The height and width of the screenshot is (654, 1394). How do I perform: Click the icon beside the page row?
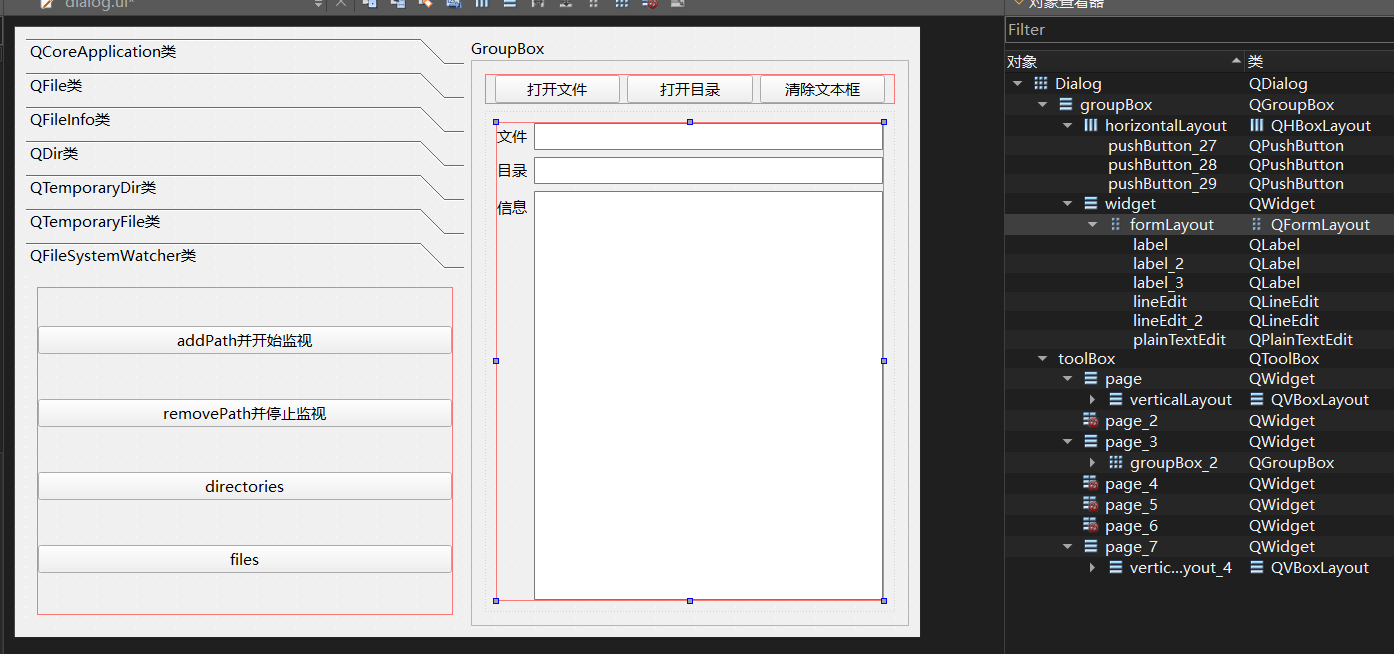(1091, 379)
